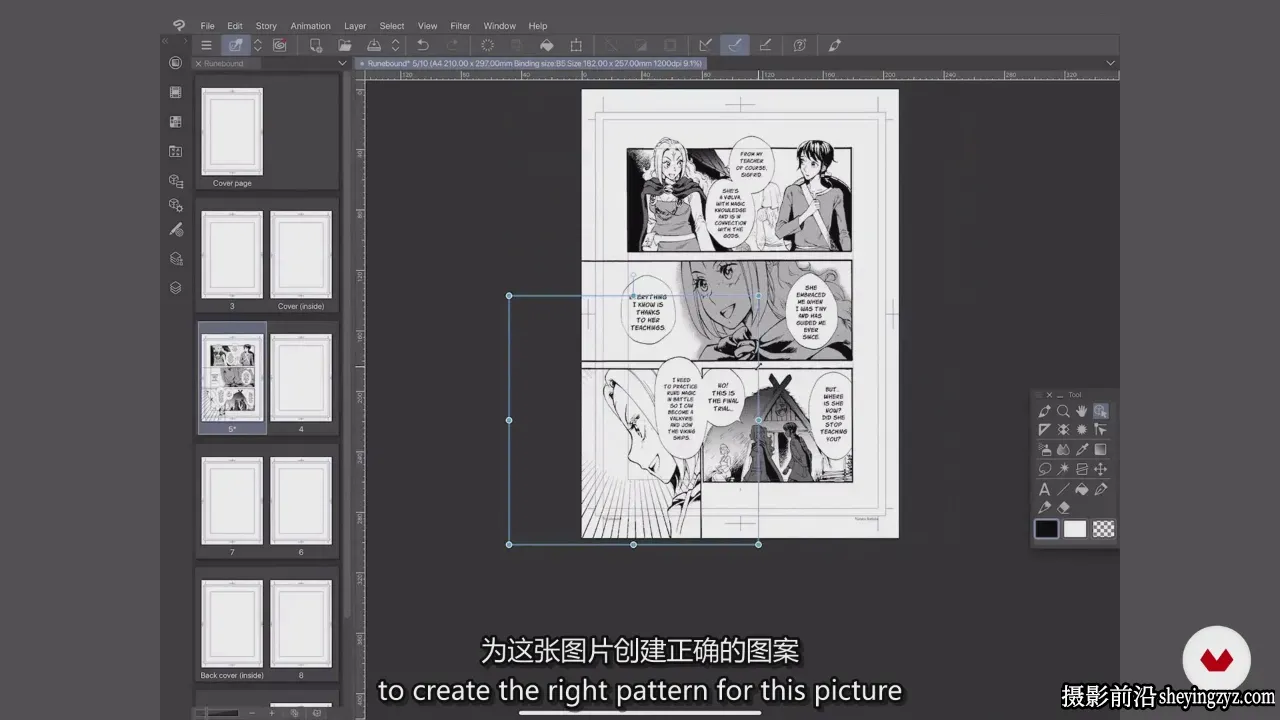Select the Lasso selection tool
Viewport: 1280px width, 720px height.
pos(1044,469)
